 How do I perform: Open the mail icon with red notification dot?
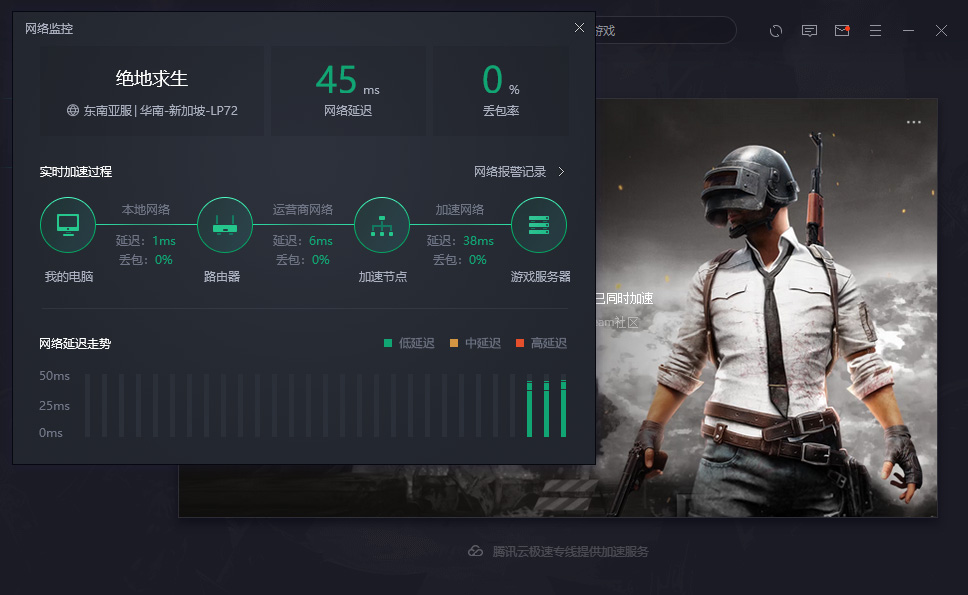(842, 31)
